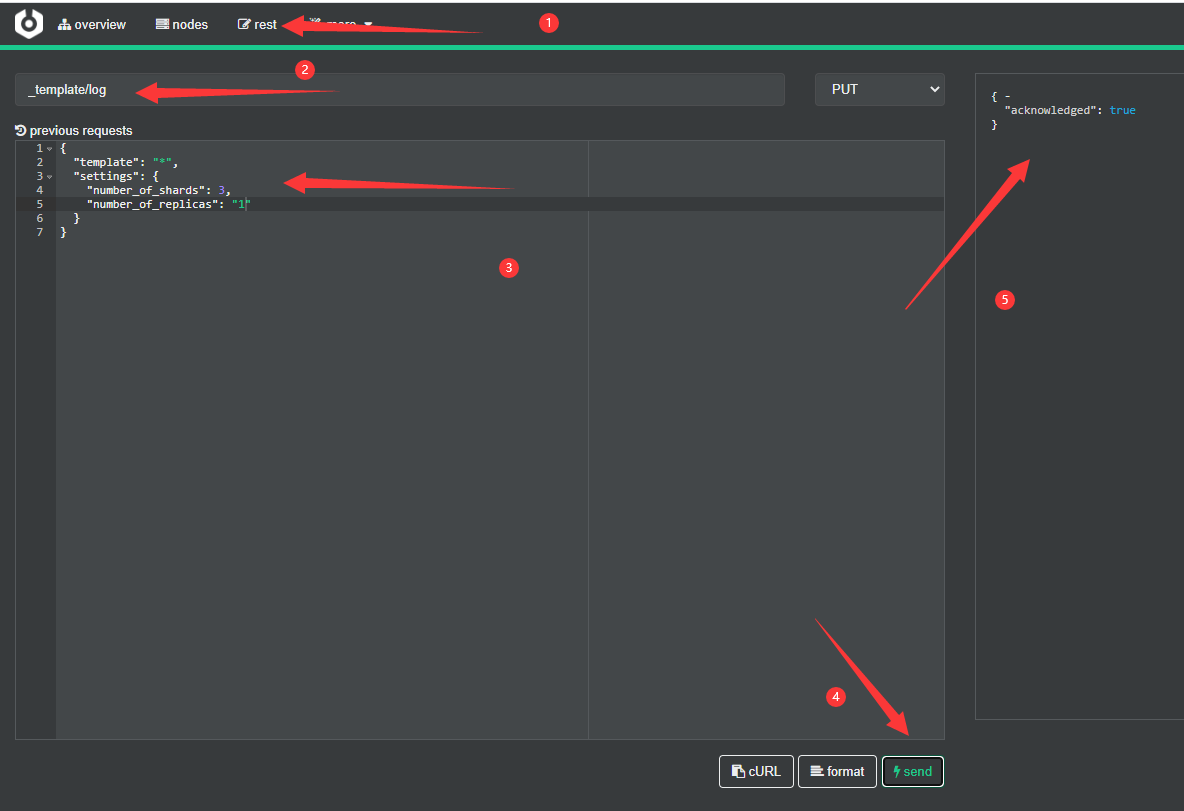Click the "number_of_shards" line in editor
This screenshot has width=1184, height=811.
(159, 190)
